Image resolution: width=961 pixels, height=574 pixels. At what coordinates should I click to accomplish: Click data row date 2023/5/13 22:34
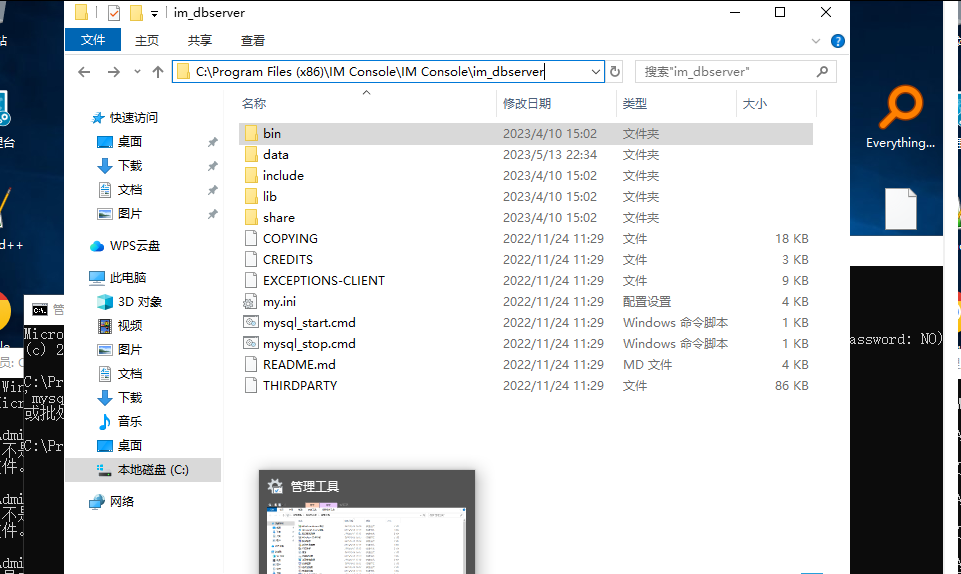[550, 154]
